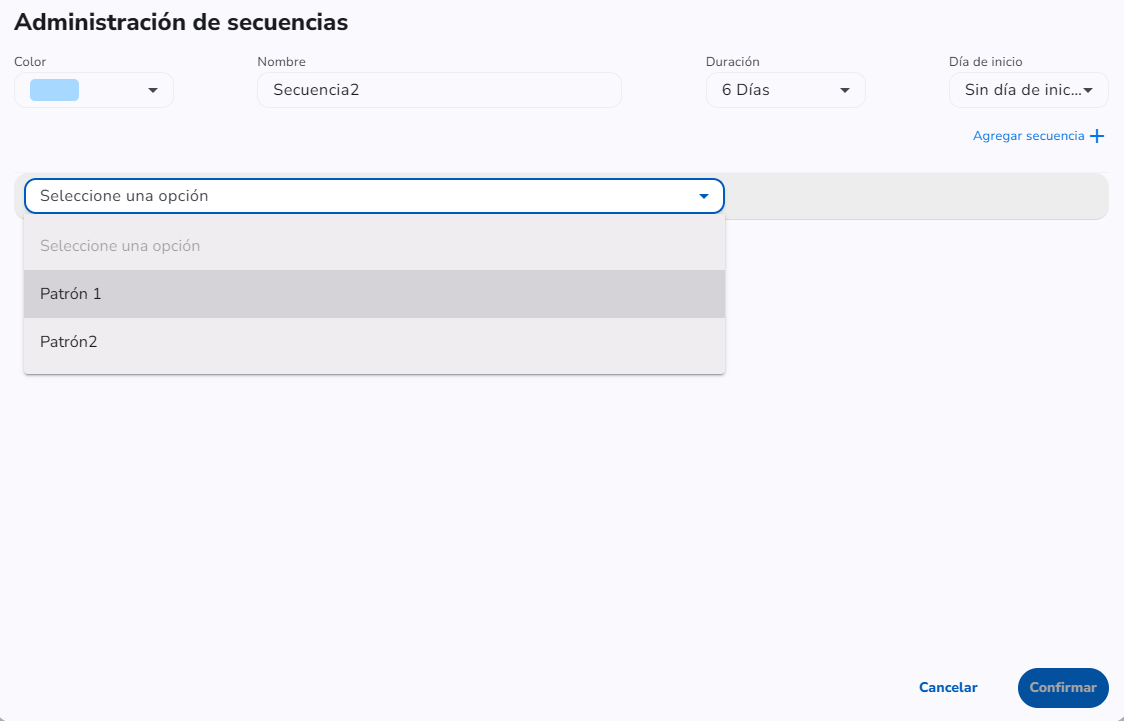This screenshot has height=721, width=1124.
Task: Click the blue caret of the pattern selector
Action: 704,196
